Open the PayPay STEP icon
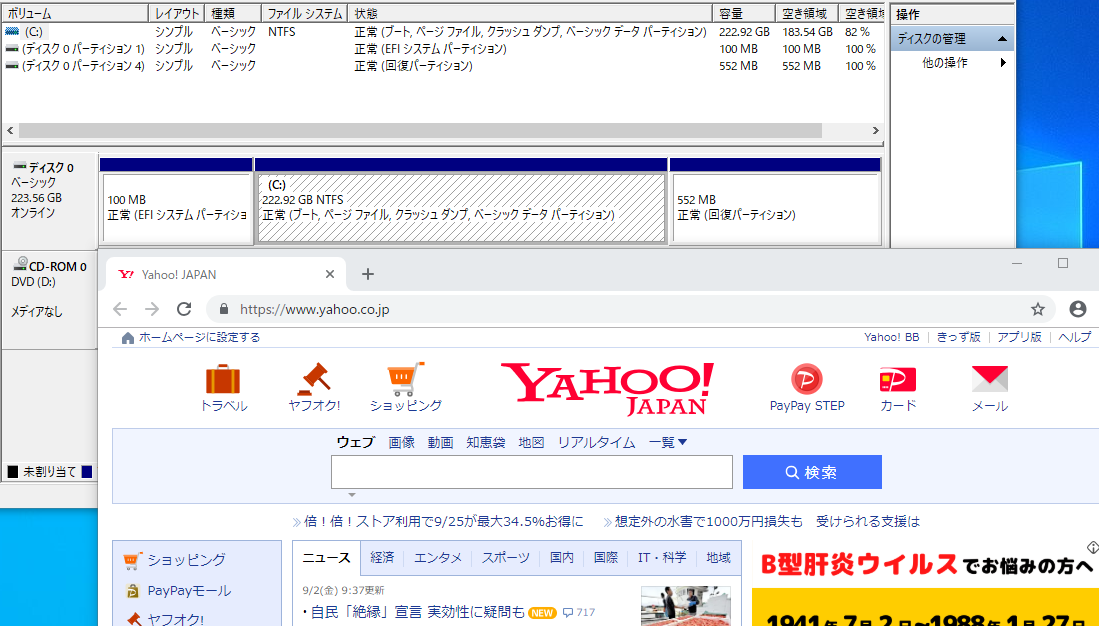The width and height of the screenshot is (1099, 626). [807, 379]
